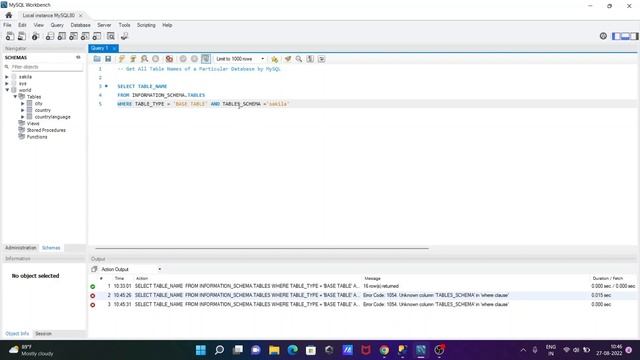Open the object inspector info icon
This screenshot has height=360, width=640.
pos(36,36)
